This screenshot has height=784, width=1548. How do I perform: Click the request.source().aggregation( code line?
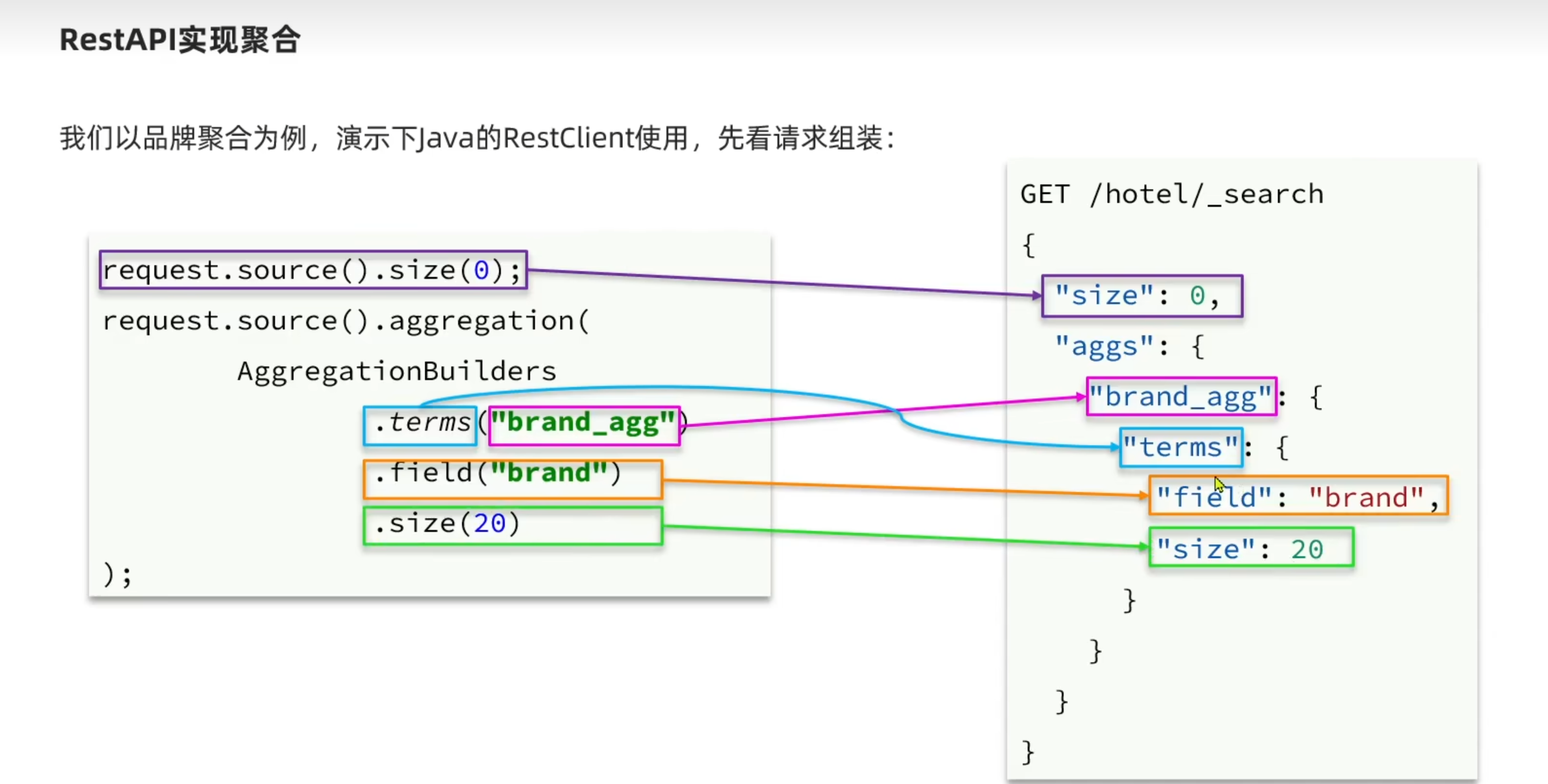[x=346, y=321]
